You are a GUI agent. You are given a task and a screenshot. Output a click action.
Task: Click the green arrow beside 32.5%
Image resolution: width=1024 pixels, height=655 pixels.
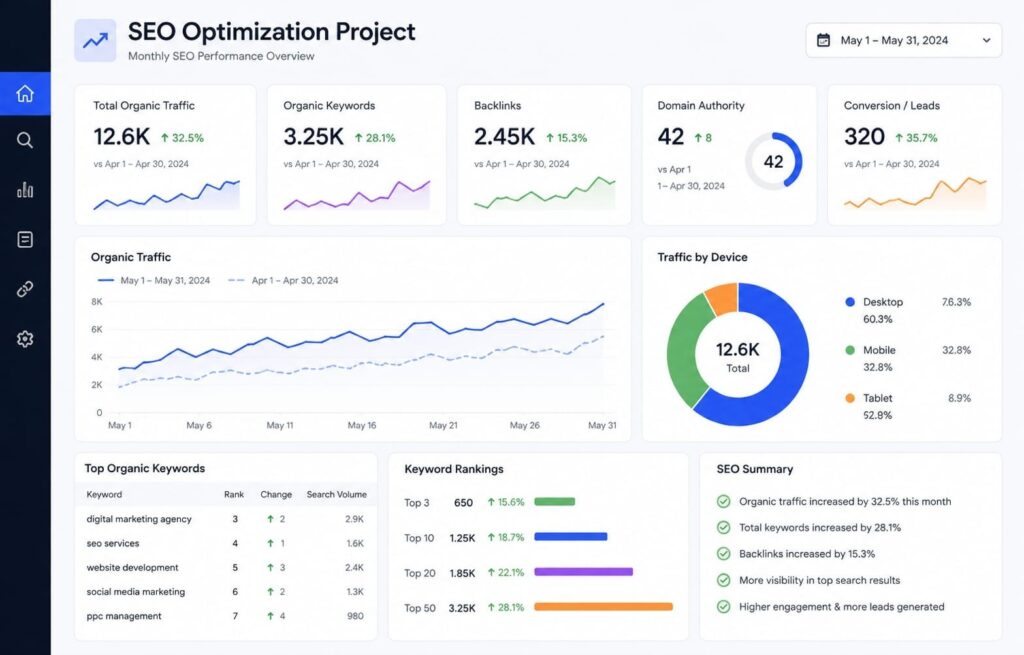coord(165,138)
